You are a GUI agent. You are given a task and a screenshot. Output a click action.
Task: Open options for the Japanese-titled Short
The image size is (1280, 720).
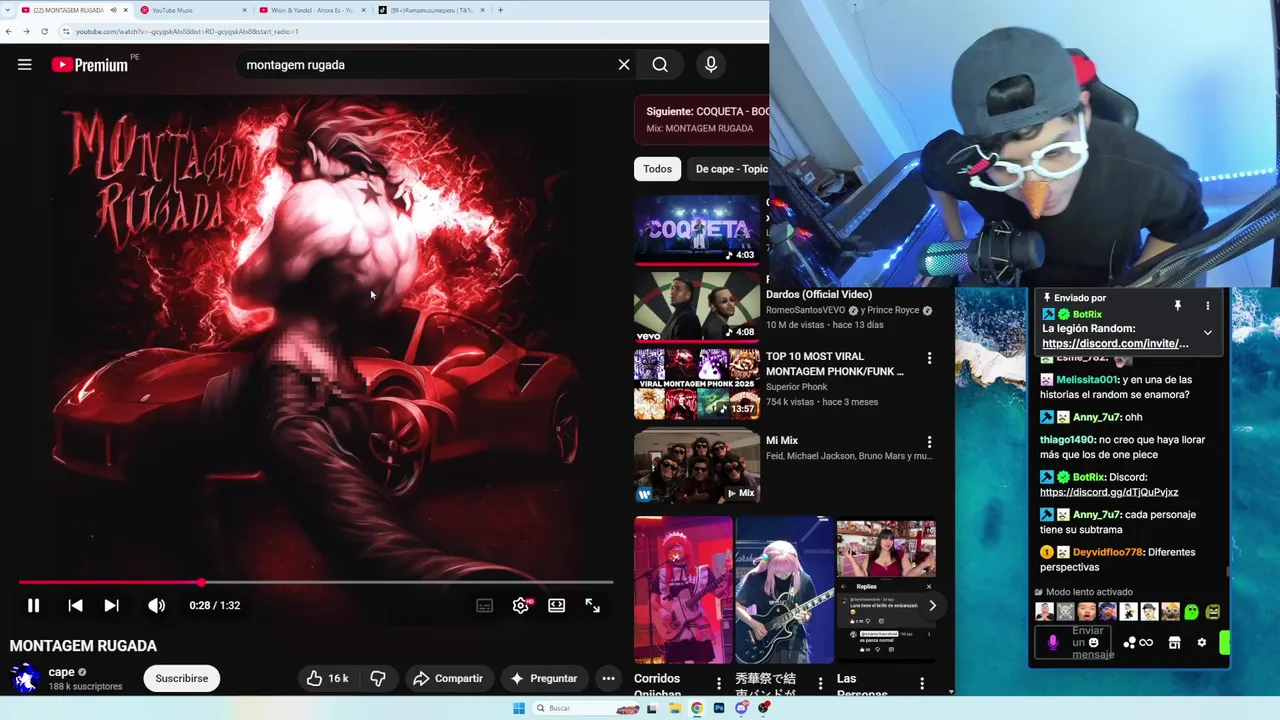click(820, 684)
